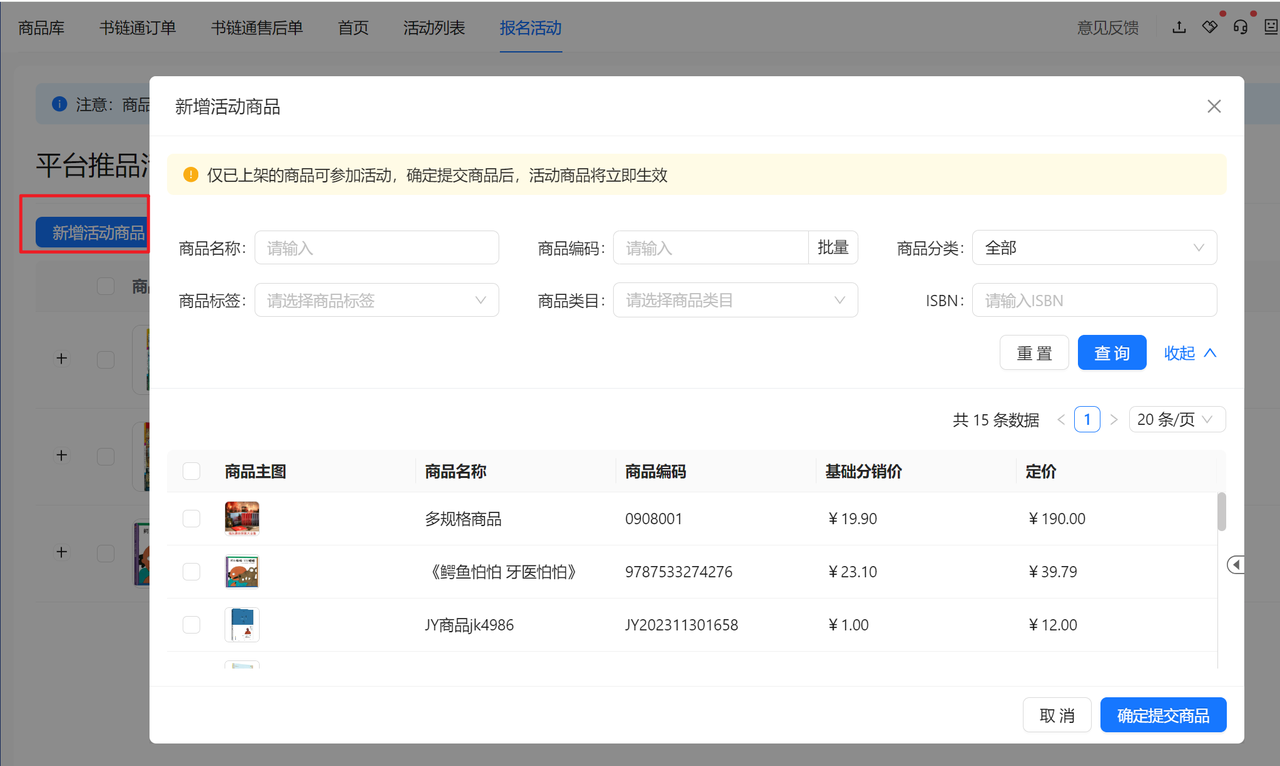The width and height of the screenshot is (1280, 766).
Task: Focus the ISBN input field
Action: click(x=1095, y=300)
